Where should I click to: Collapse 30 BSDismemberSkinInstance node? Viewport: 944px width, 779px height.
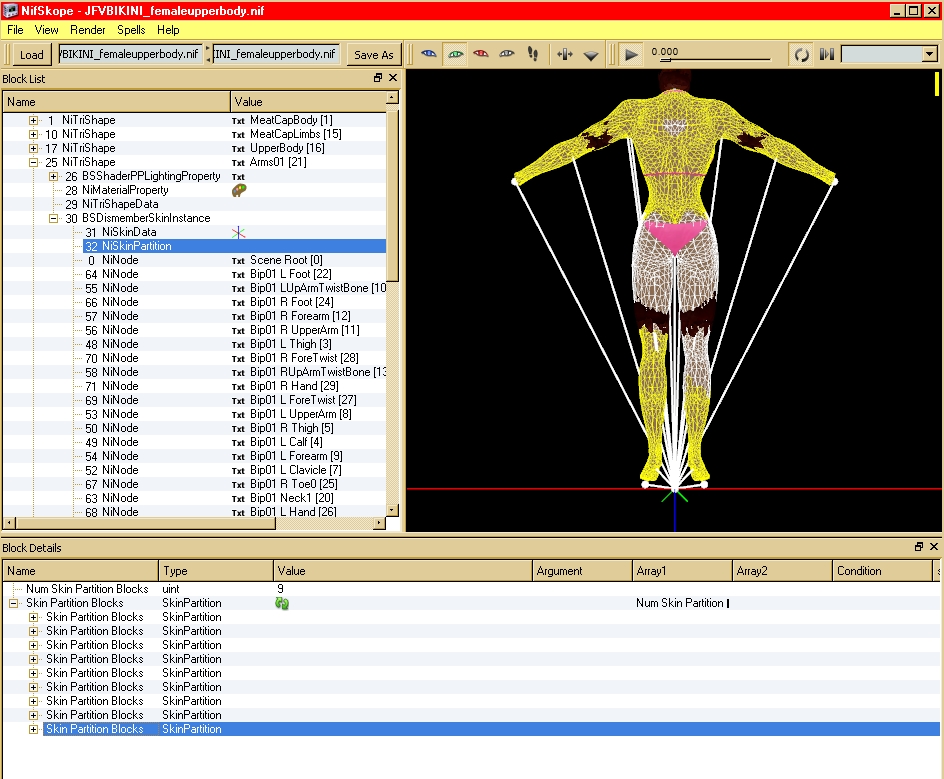(54, 219)
